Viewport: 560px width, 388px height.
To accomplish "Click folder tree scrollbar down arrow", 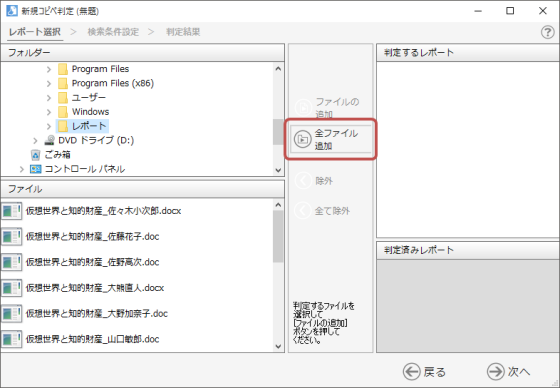I will 278,170.
